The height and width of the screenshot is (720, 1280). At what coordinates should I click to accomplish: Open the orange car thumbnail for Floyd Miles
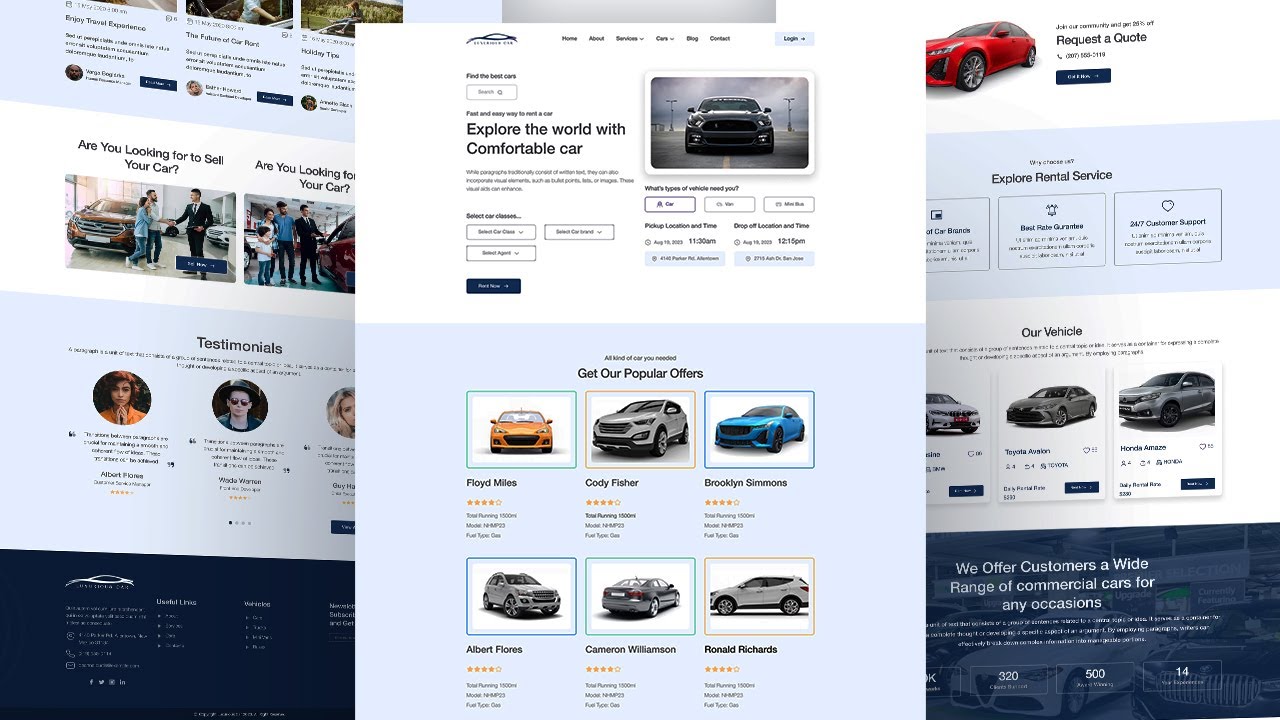click(x=521, y=430)
